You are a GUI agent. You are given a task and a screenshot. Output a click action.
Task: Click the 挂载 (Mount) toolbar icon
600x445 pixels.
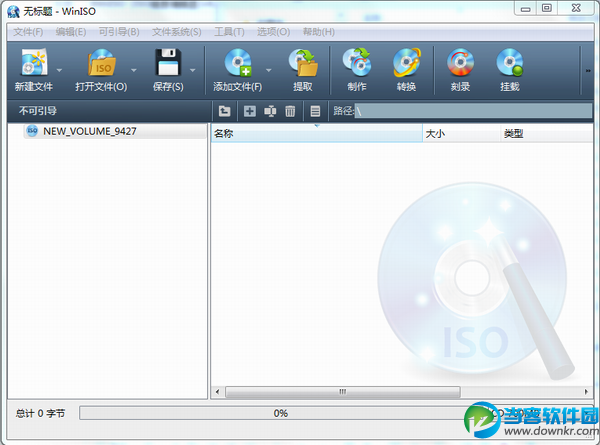[510, 62]
